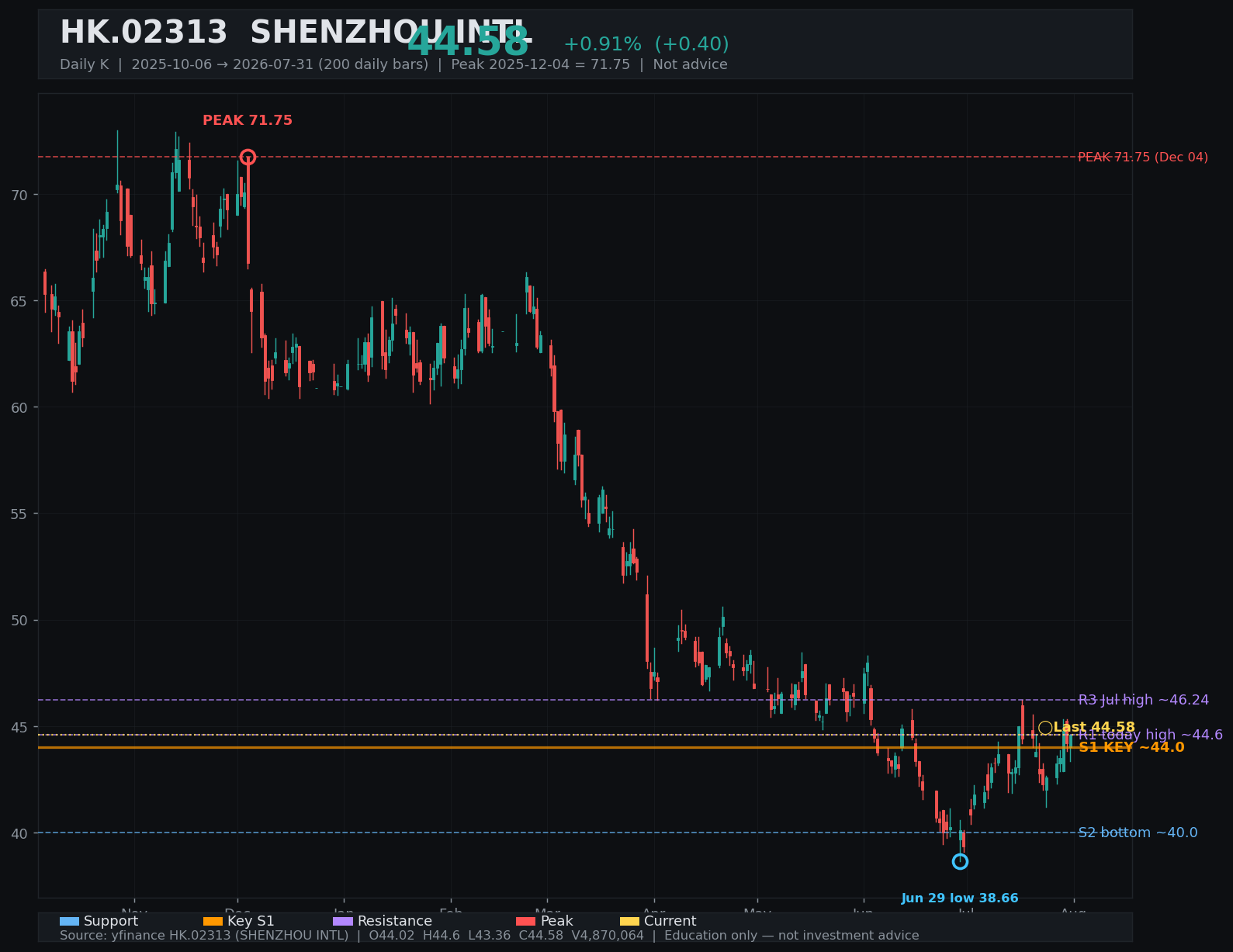Image resolution: width=1233 pixels, height=952 pixels.
Task: Click the orange 'S1 KEY ~44.0' label
Action: [1131, 747]
